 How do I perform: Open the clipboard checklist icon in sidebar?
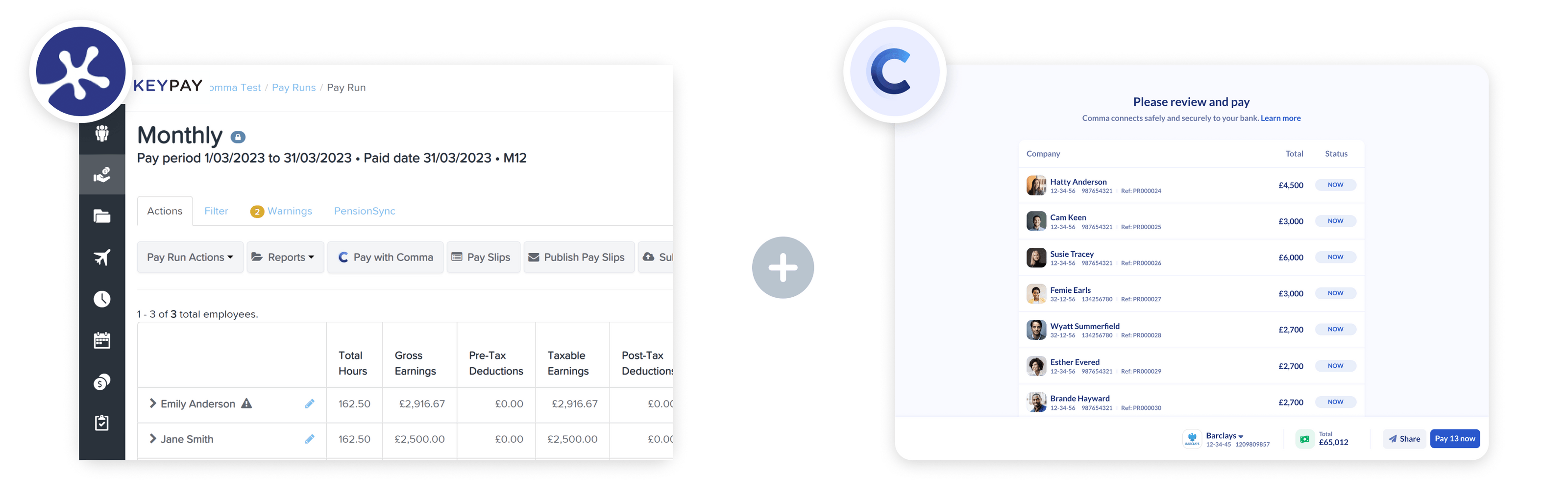[x=102, y=423]
